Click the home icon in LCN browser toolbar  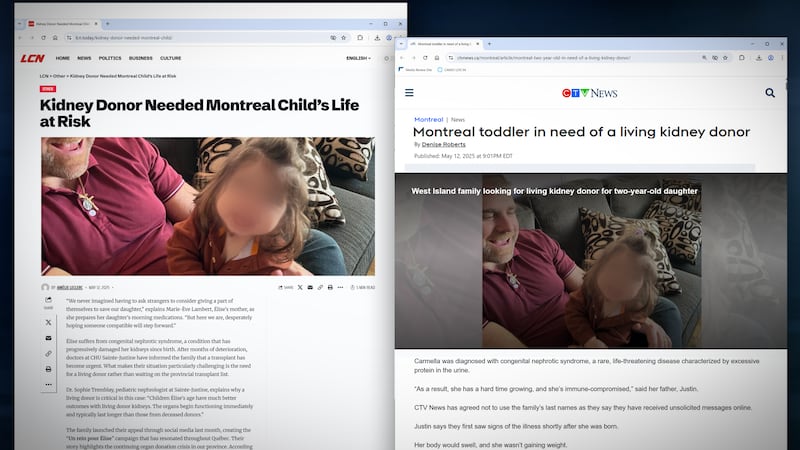tap(55, 37)
